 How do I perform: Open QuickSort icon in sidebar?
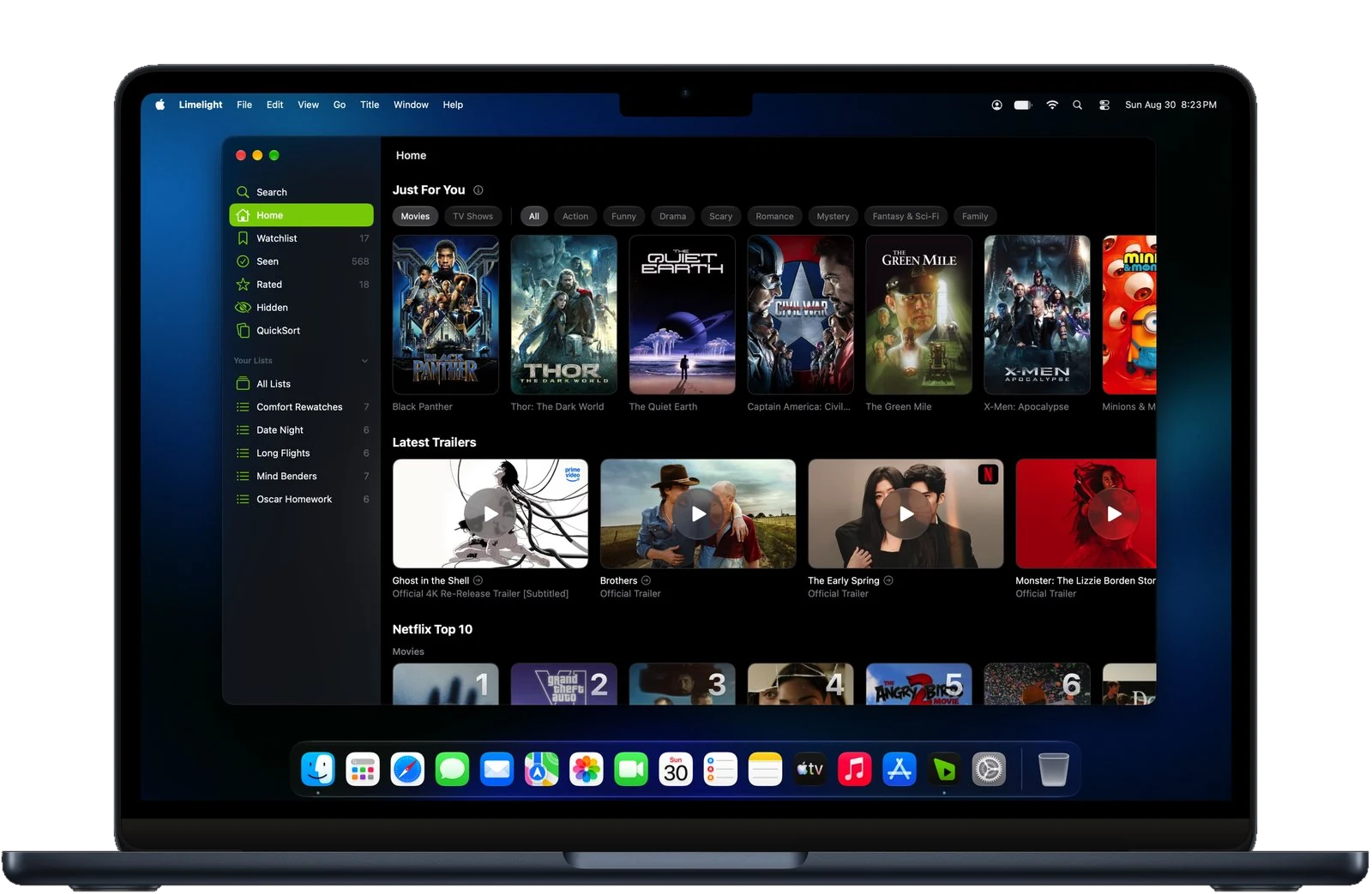(x=243, y=331)
